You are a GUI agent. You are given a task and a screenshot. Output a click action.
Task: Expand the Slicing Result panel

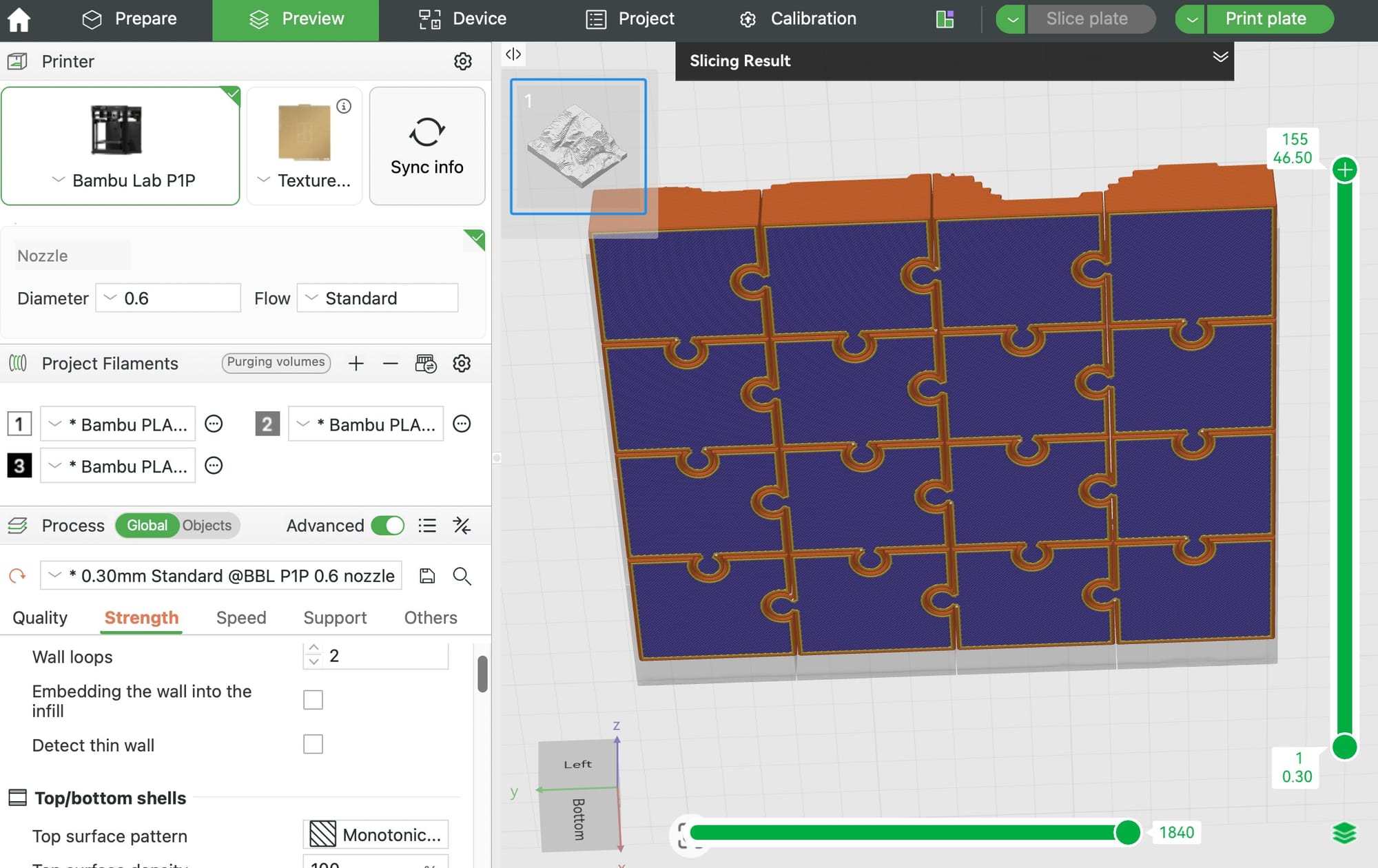click(1220, 57)
